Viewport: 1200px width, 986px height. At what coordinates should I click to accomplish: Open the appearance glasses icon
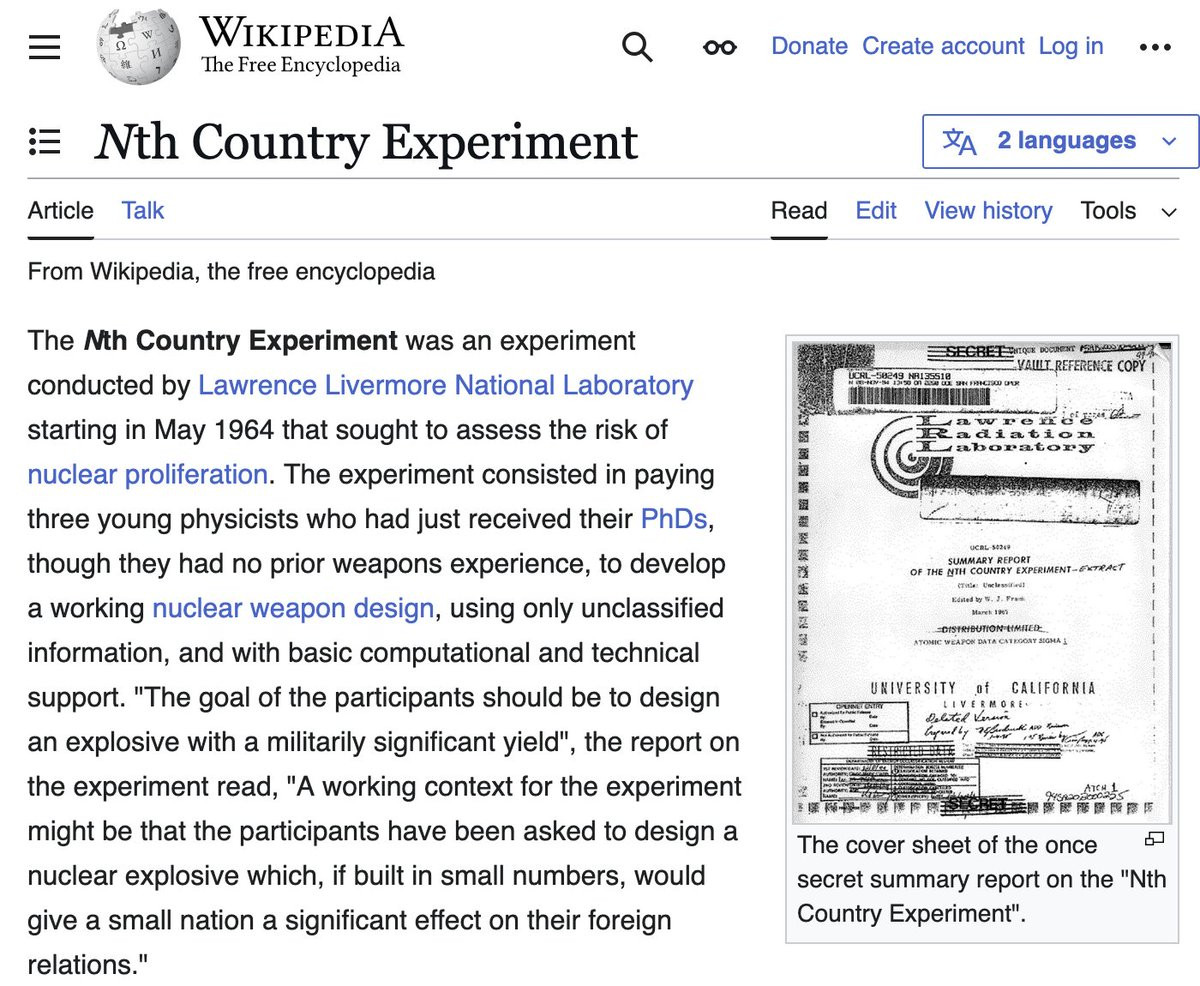[x=719, y=47]
